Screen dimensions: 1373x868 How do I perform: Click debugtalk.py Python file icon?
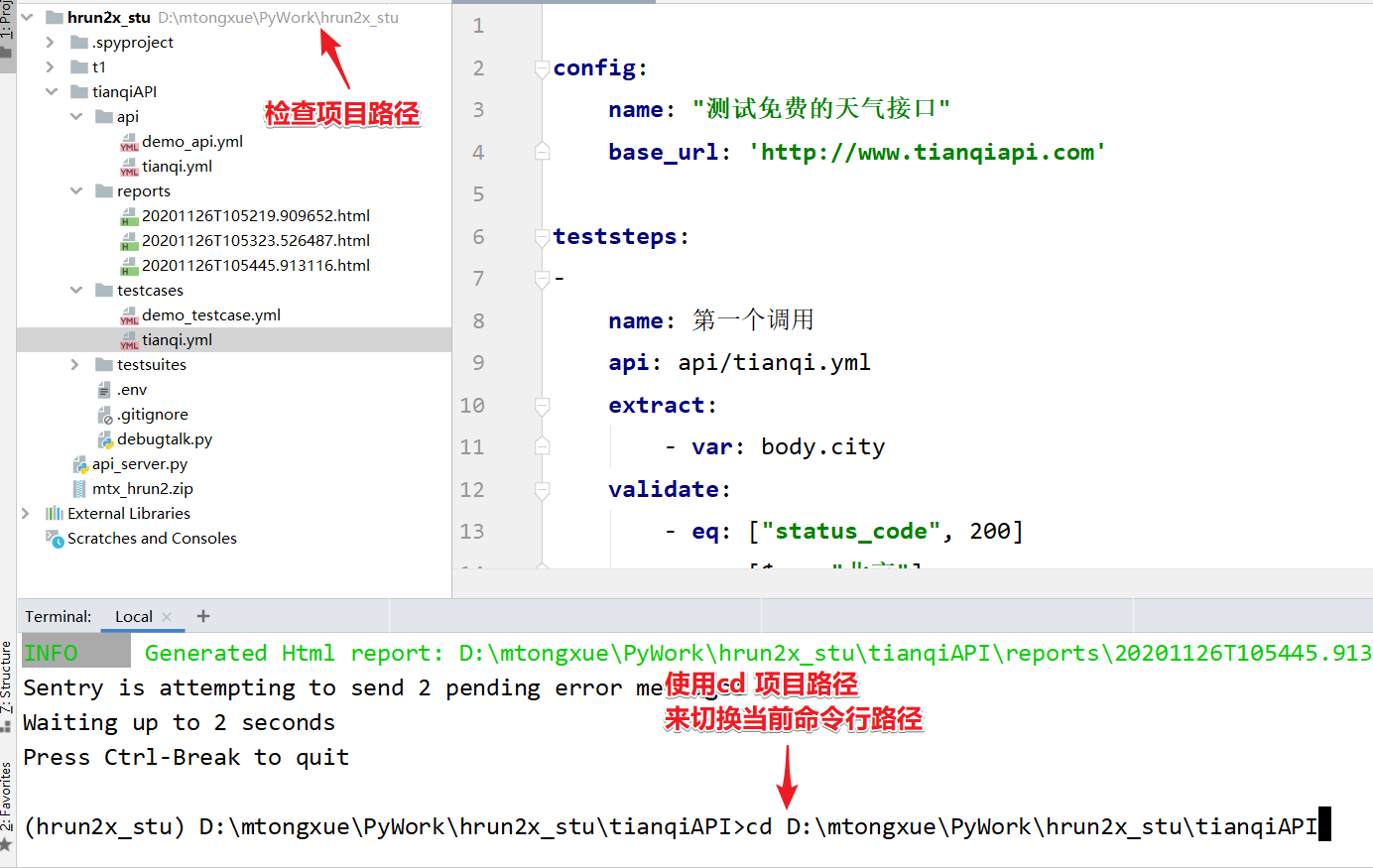[x=104, y=439]
